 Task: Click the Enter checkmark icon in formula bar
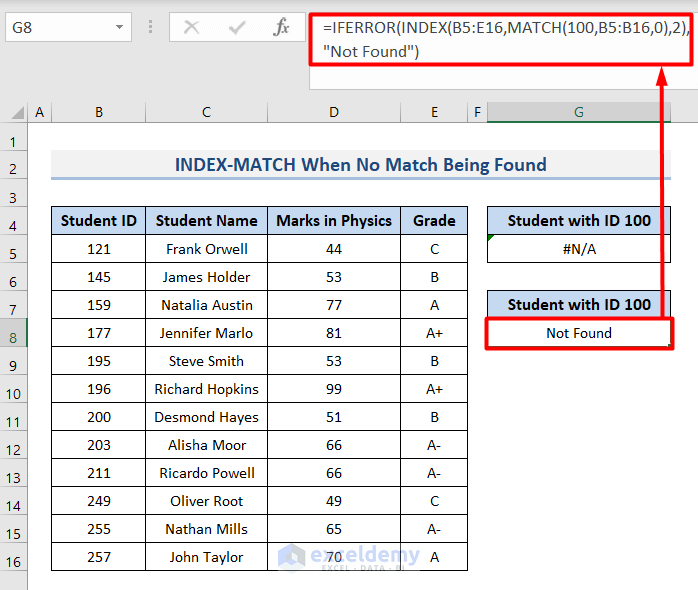coord(236,27)
